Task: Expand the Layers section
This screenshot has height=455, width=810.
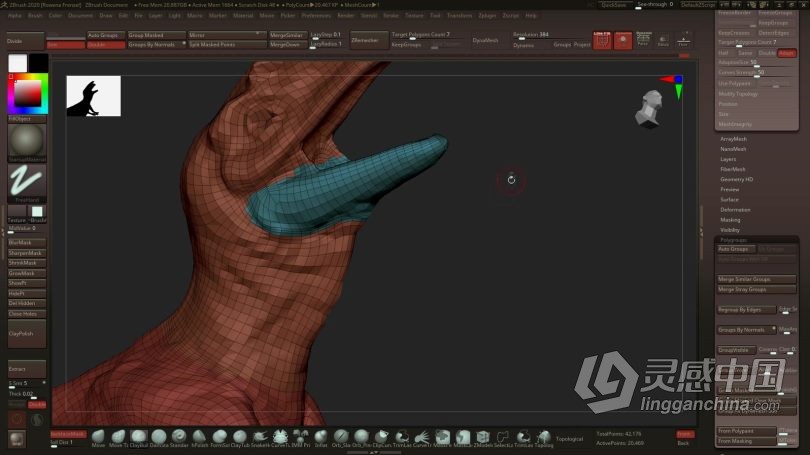Action: point(728,159)
